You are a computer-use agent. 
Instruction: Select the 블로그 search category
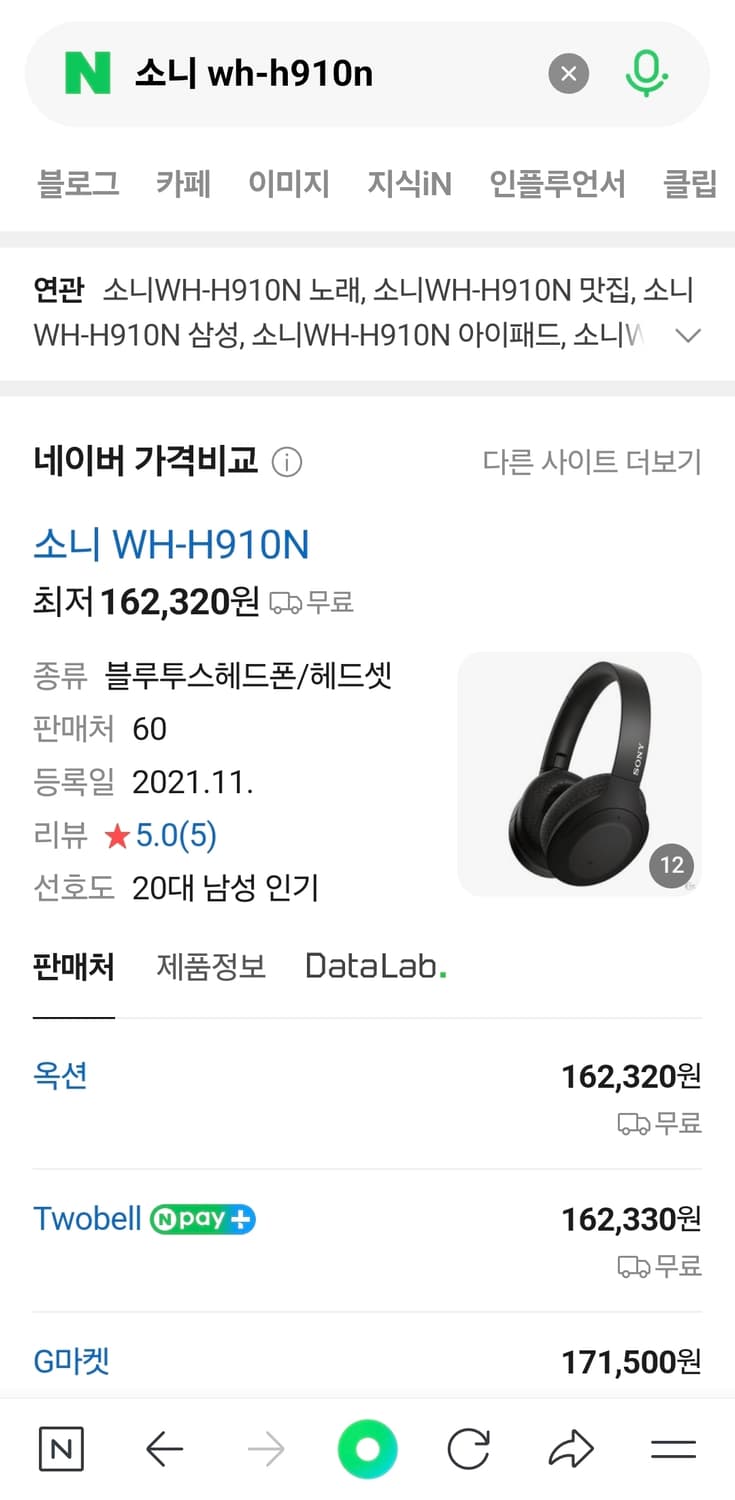[x=78, y=184]
